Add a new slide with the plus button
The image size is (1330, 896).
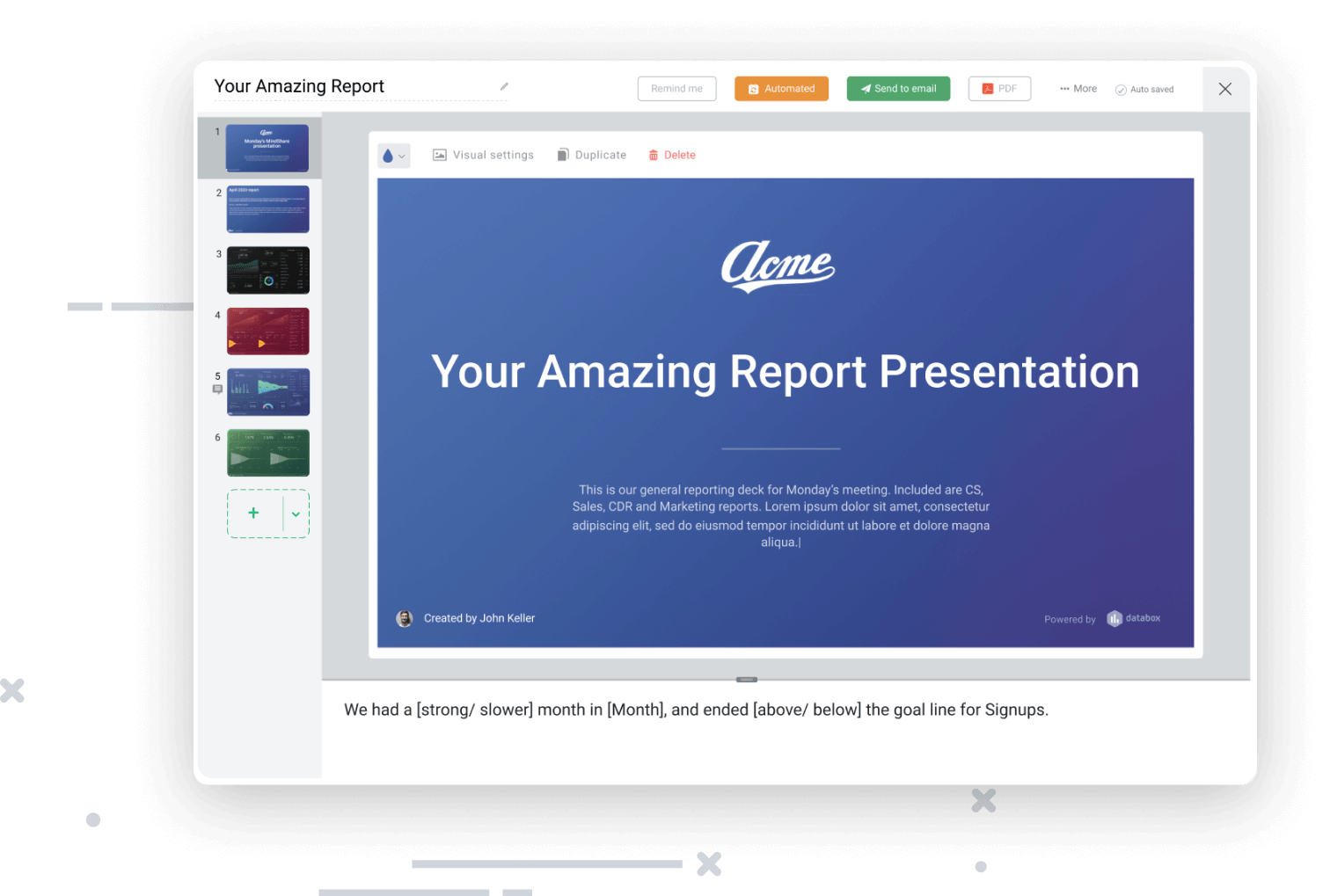[x=253, y=514]
